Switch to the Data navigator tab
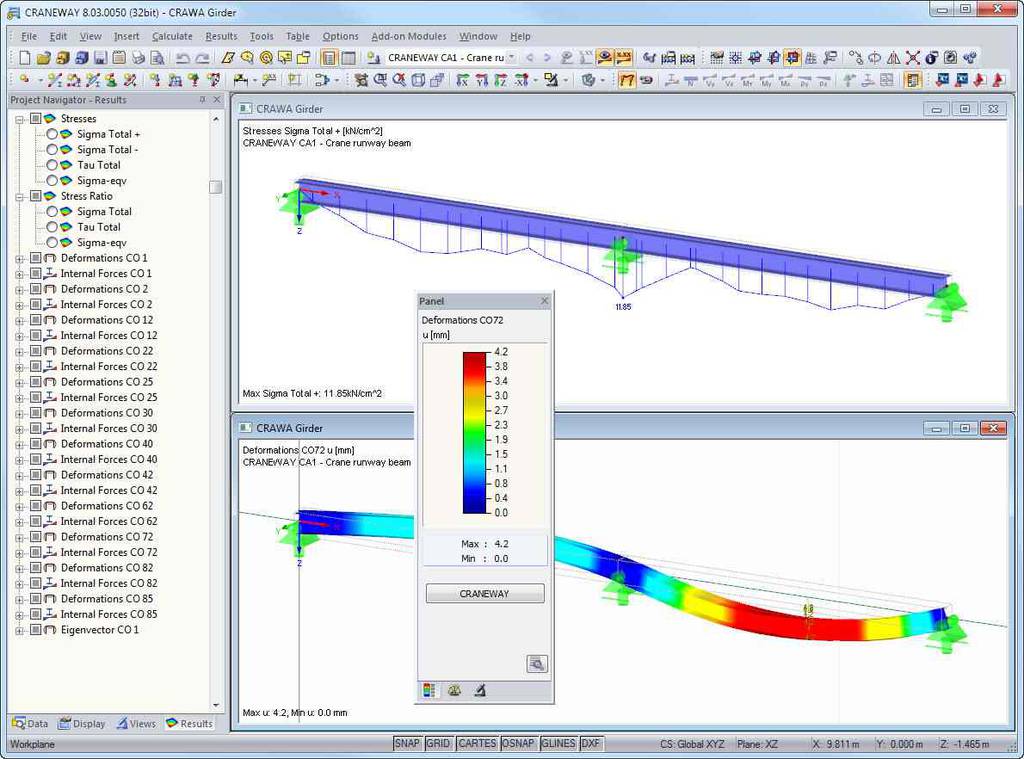1024x759 pixels. (x=30, y=723)
